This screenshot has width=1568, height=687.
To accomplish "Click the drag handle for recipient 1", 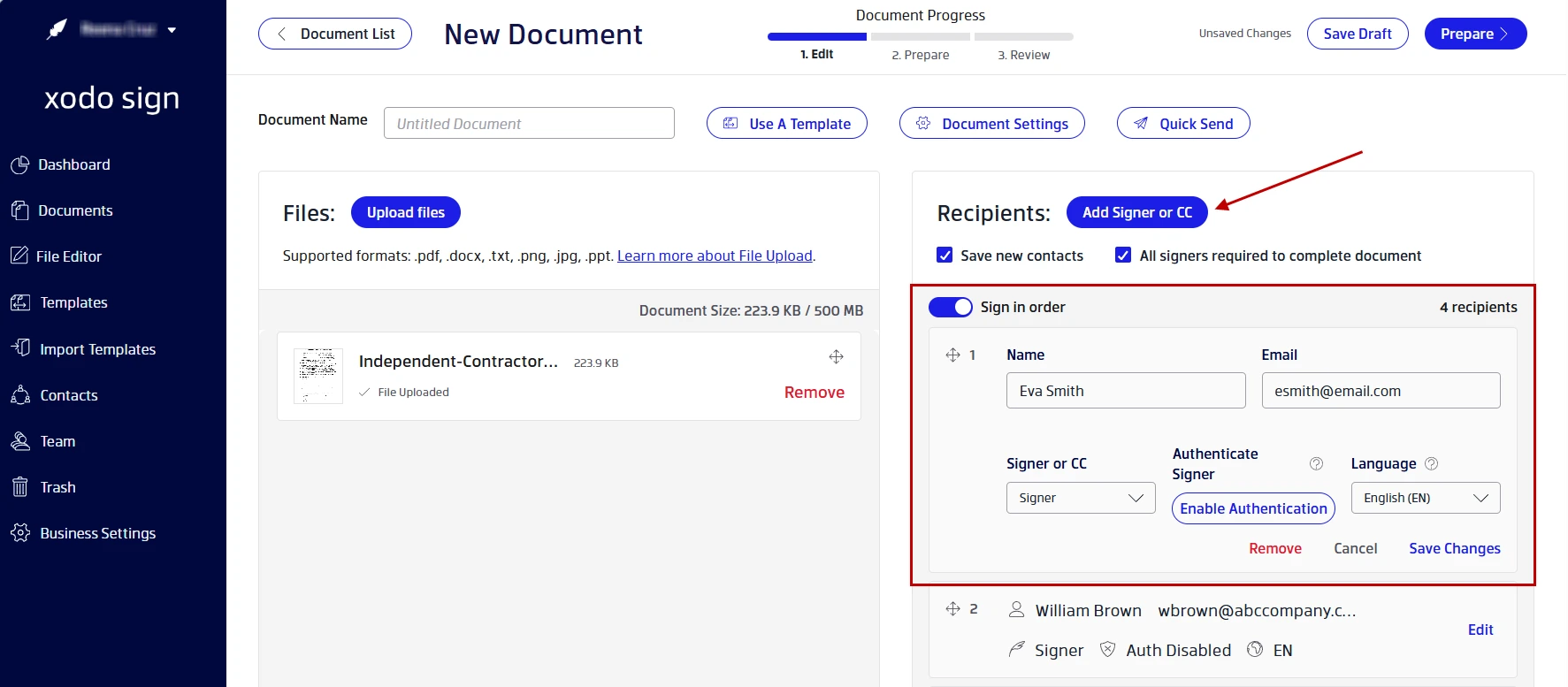I will (x=952, y=355).
